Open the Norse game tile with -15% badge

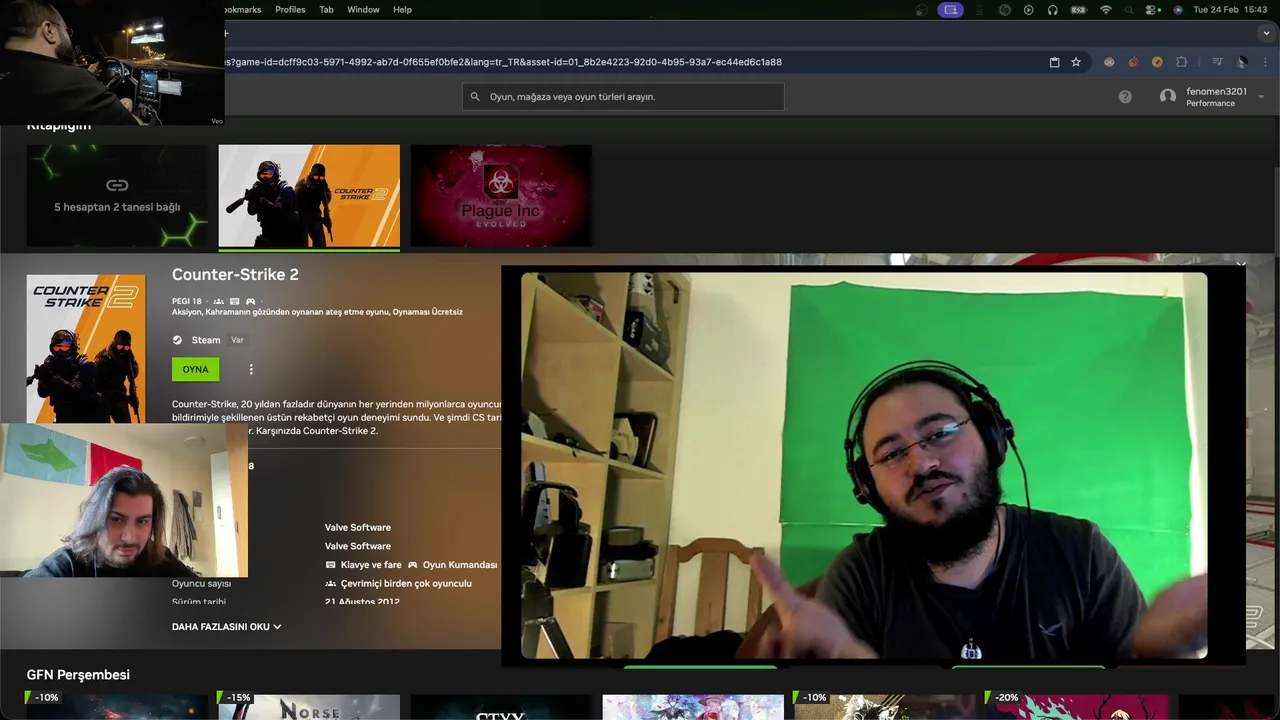309,706
